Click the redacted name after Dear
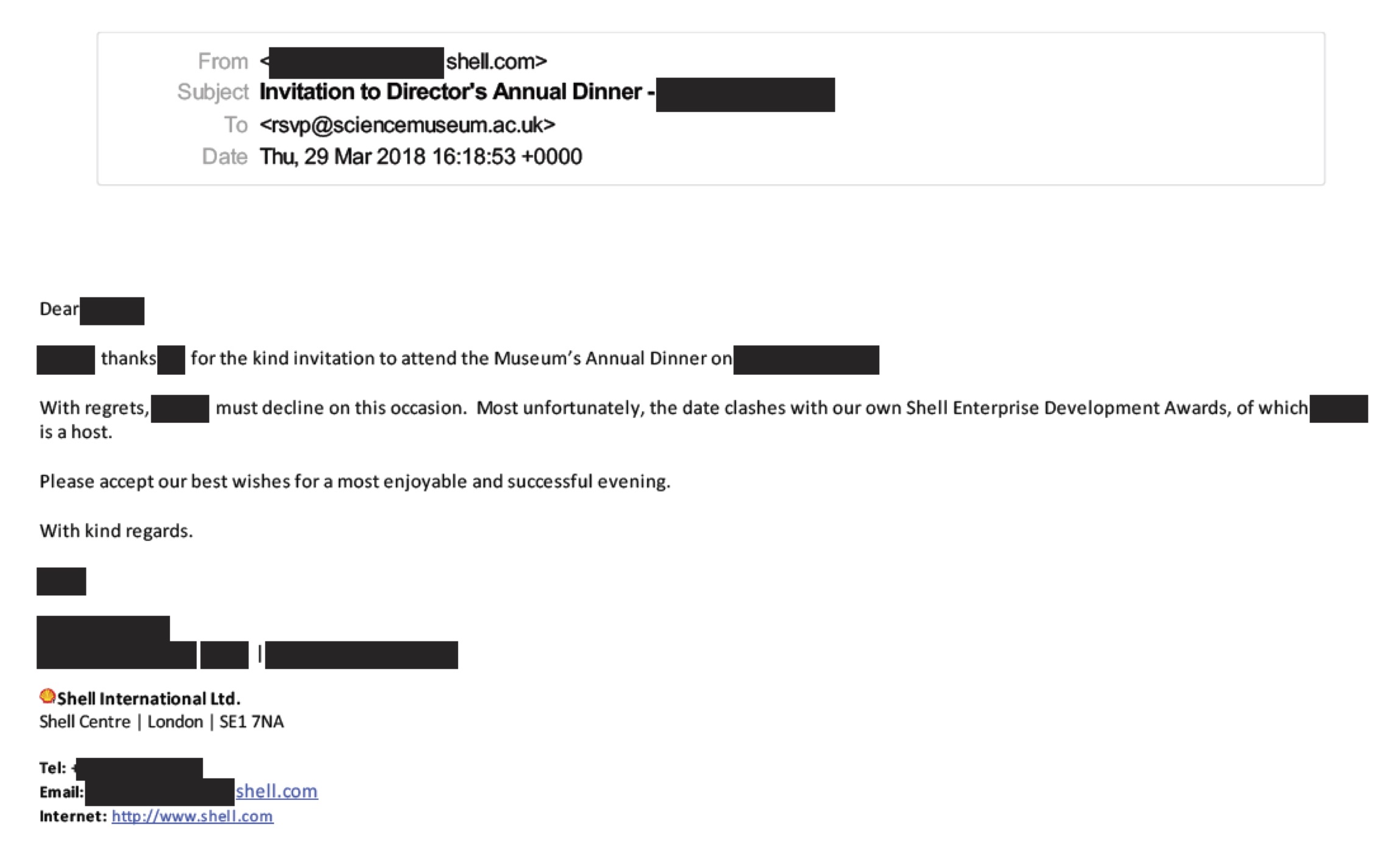1400x859 pixels. 112,311
